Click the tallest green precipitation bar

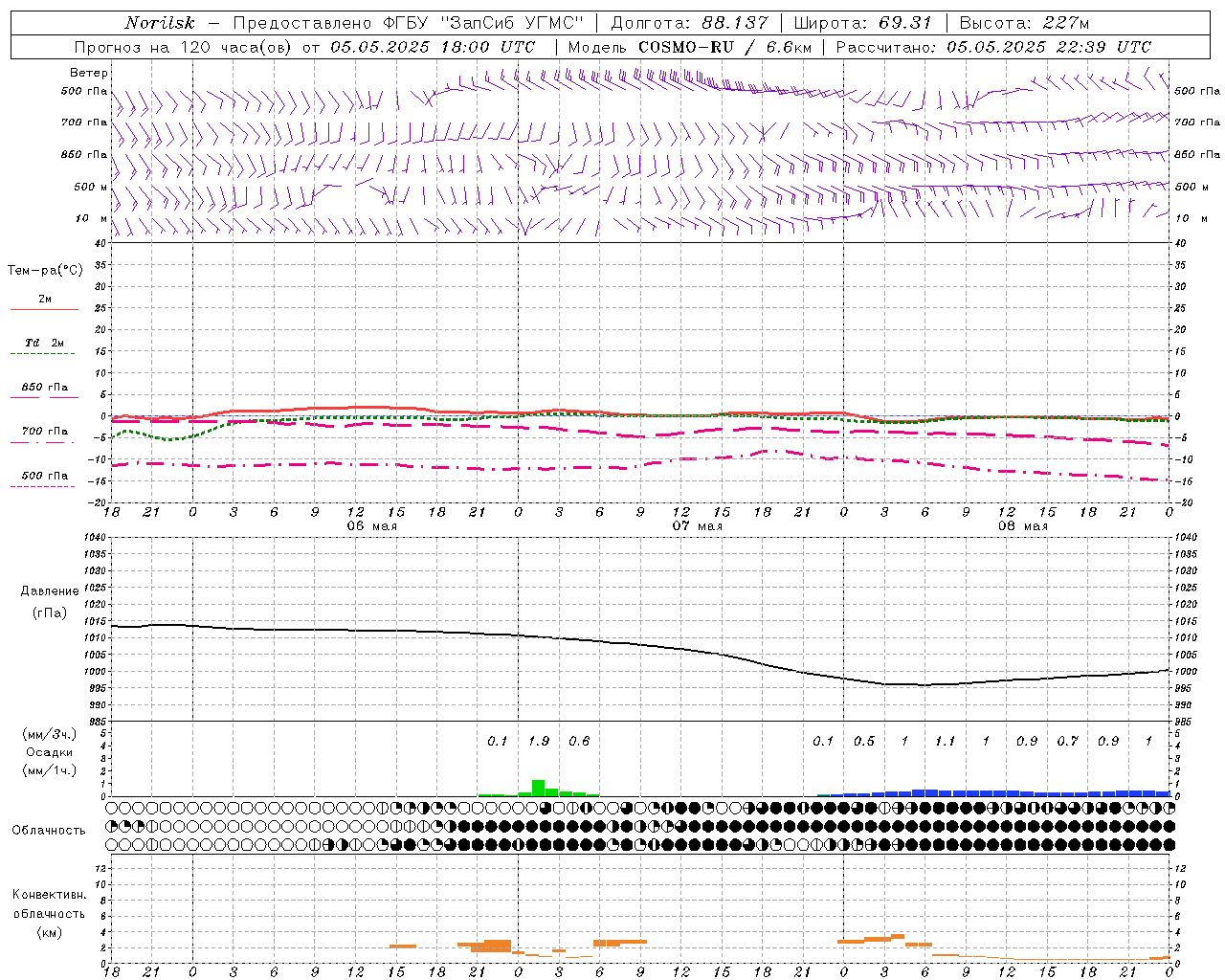(x=538, y=788)
